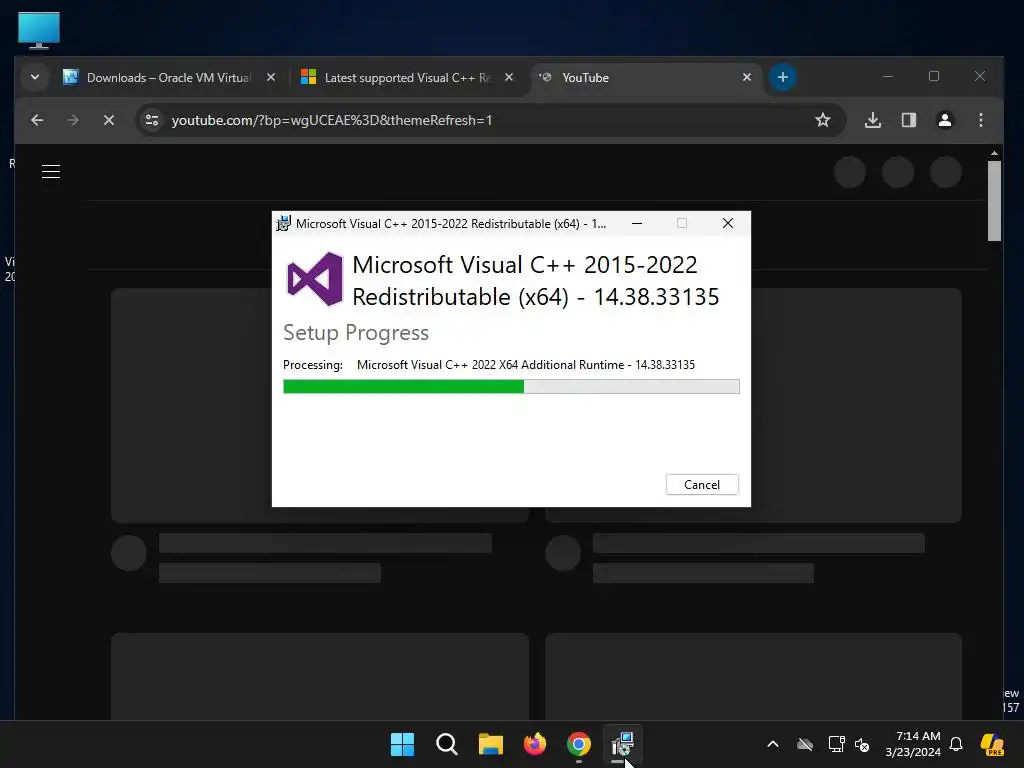Viewport: 1024px width, 768px height.
Task: Open the network status tray icon
Action: tap(836, 744)
